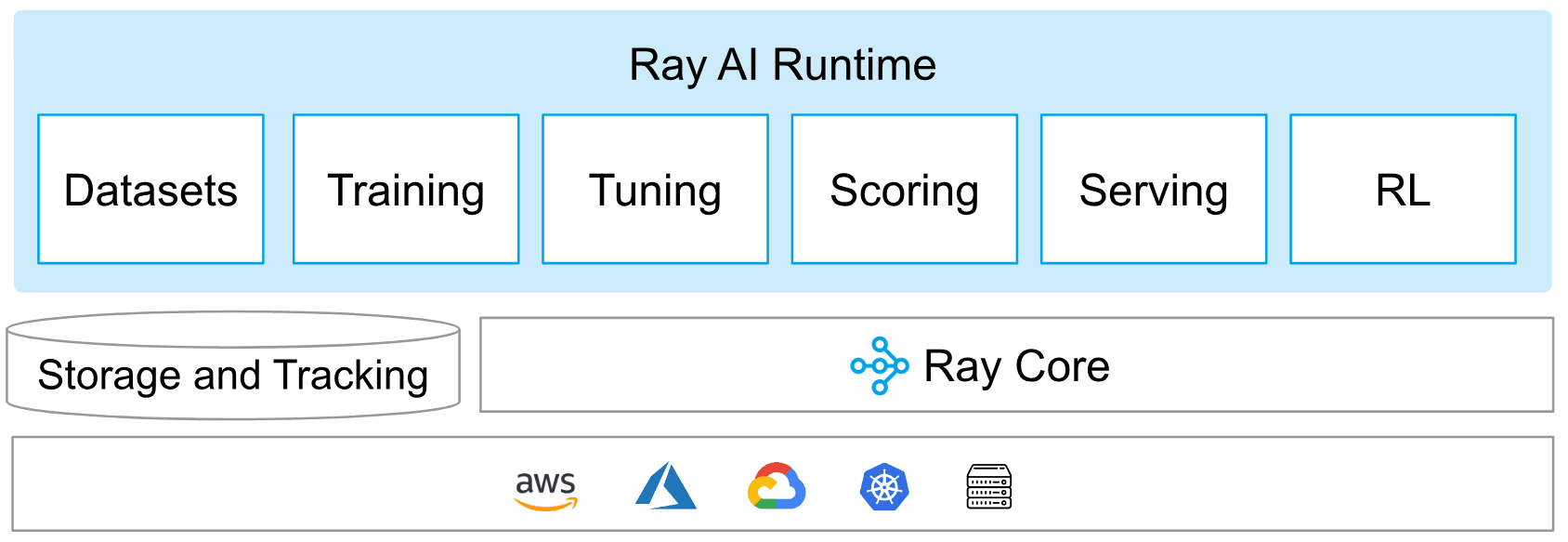
Task: Select the Datasets box
Action: coord(150,189)
